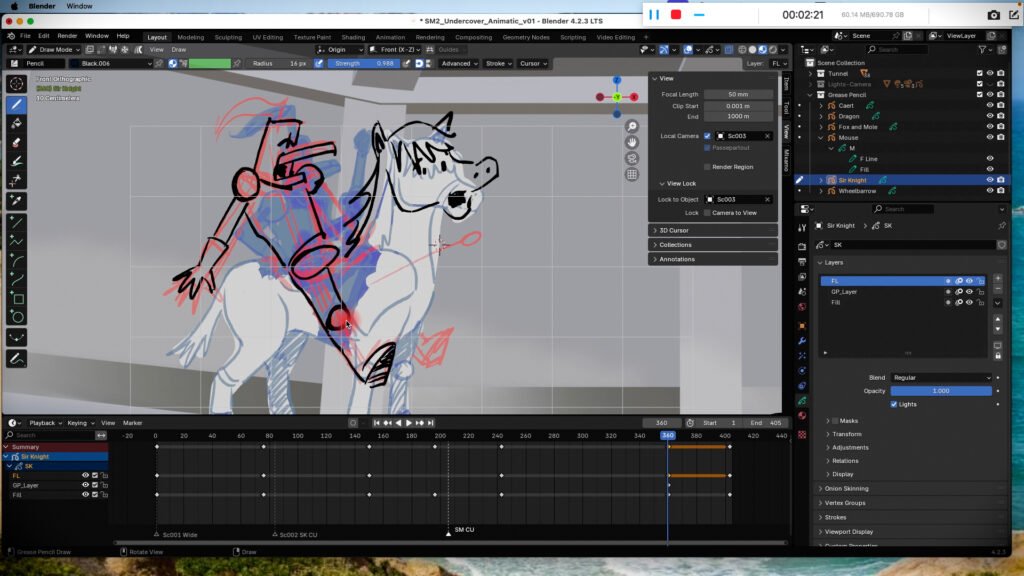Select the Arc tool
Viewport: 1024px width, 576px height.
[x=17, y=261]
